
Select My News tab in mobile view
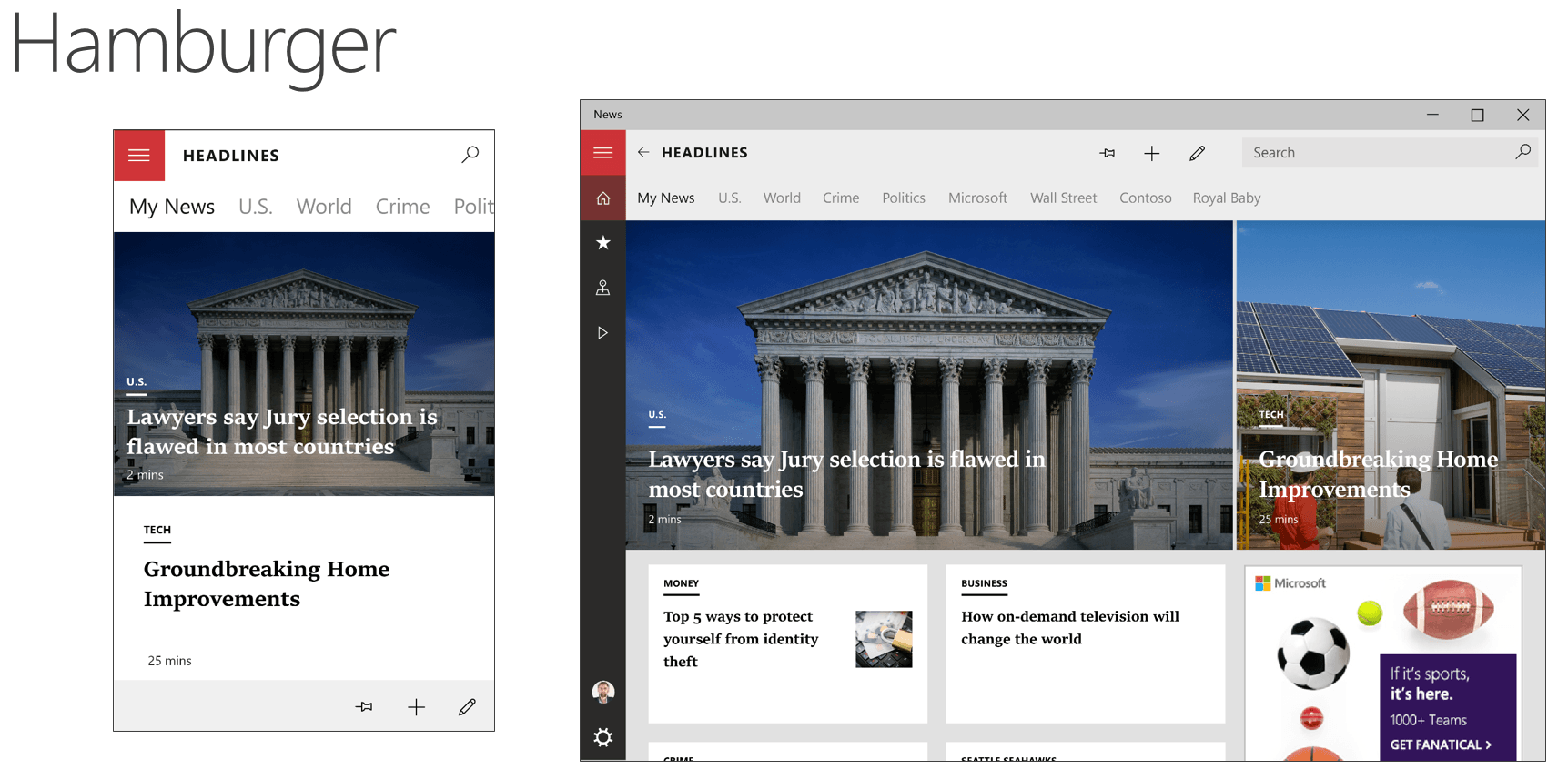pyautogui.click(x=172, y=207)
